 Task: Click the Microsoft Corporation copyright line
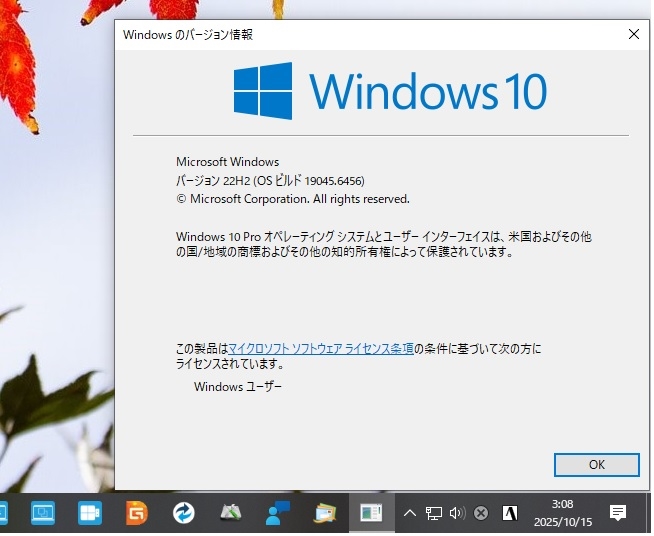(294, 201)
